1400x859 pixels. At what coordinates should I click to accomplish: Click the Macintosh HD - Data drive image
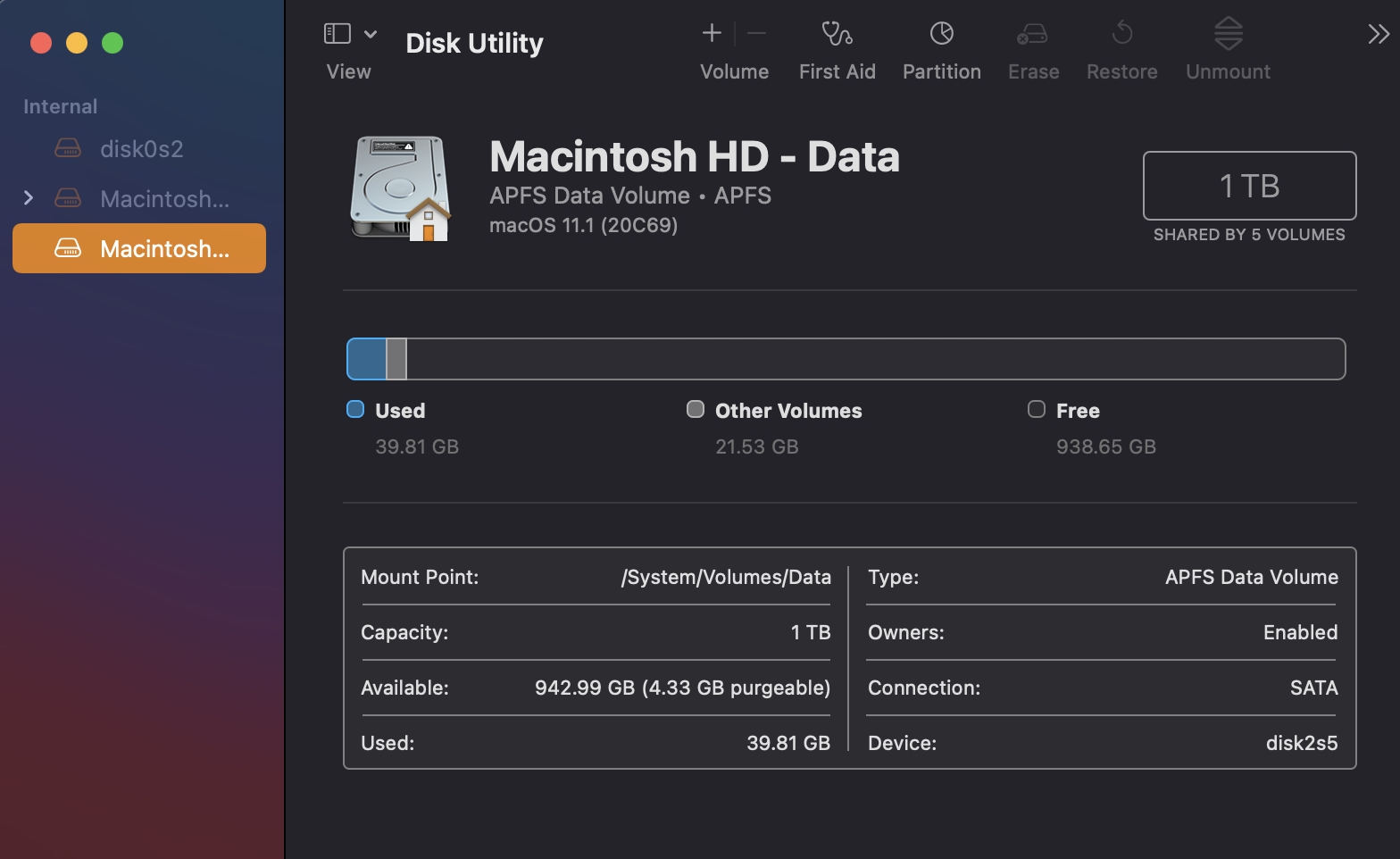tap(400, 188)
